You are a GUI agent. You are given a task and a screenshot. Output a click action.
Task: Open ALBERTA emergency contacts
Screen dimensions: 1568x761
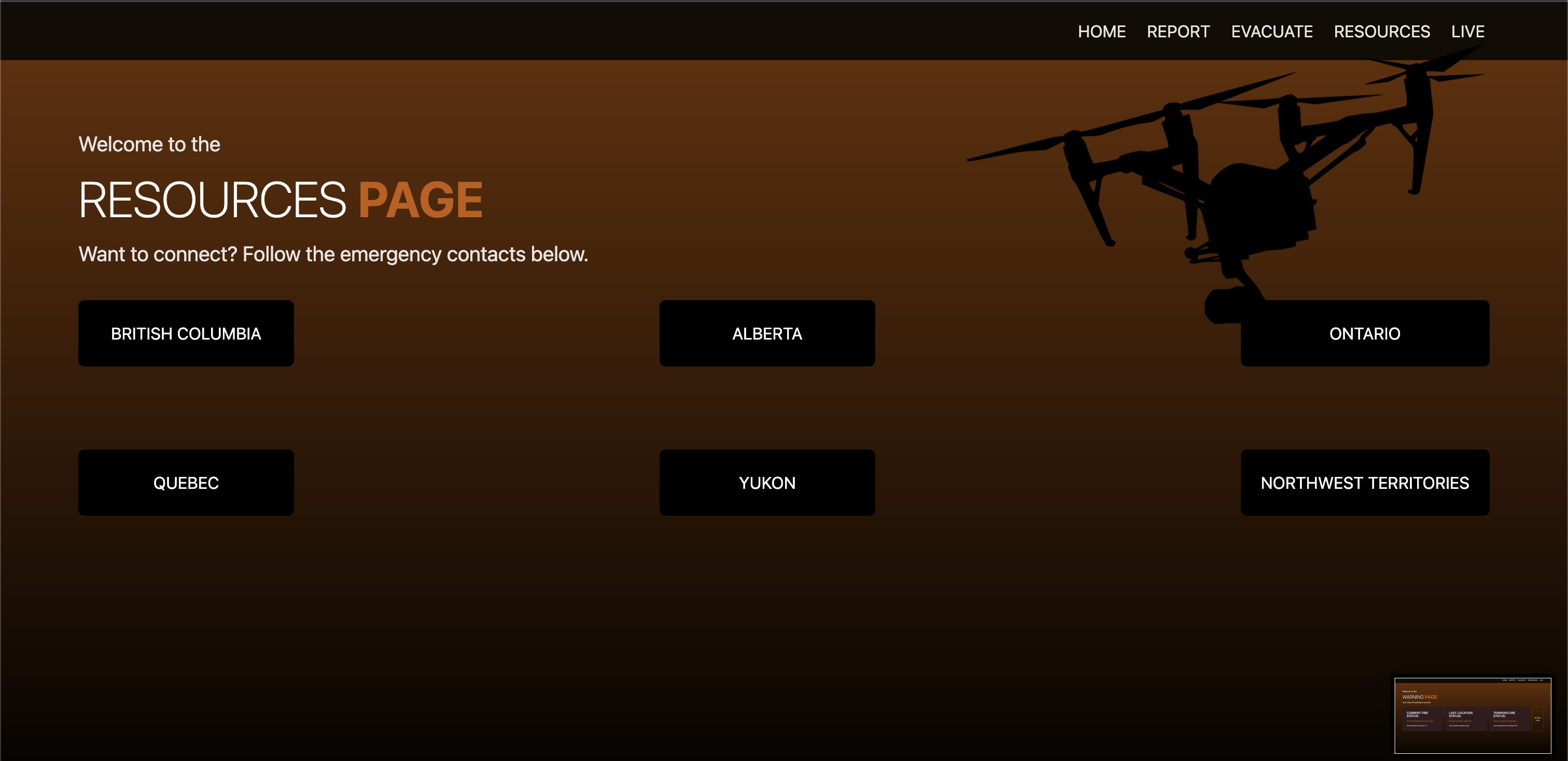coord(767,333)
